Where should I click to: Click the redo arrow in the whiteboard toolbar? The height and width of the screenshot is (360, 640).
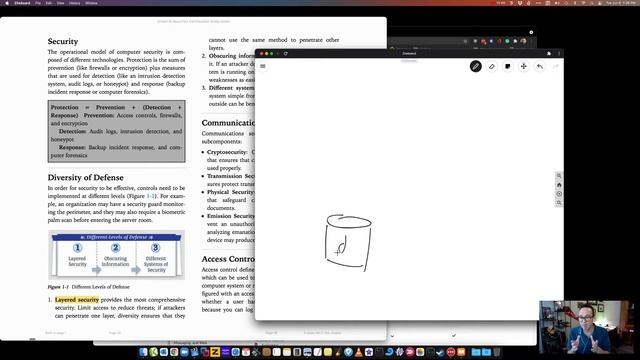coord(556,66)
